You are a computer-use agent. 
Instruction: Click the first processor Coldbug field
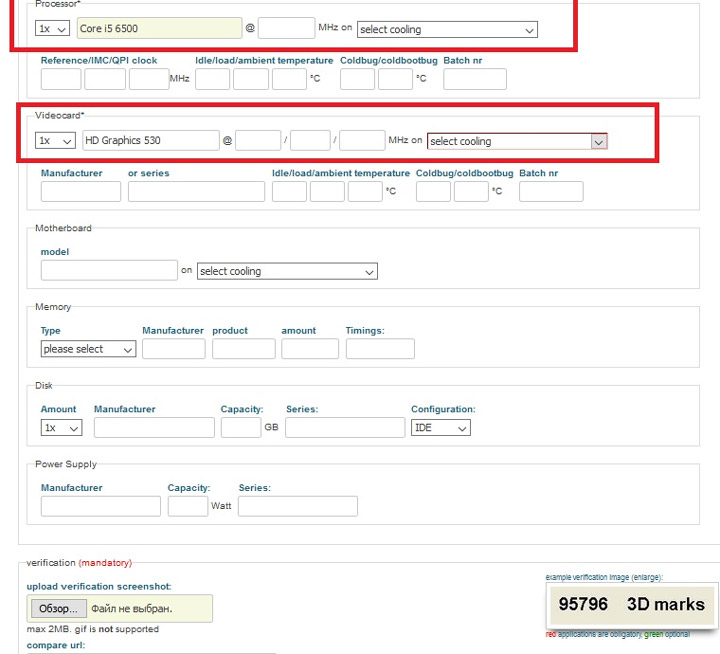[357, 79]
